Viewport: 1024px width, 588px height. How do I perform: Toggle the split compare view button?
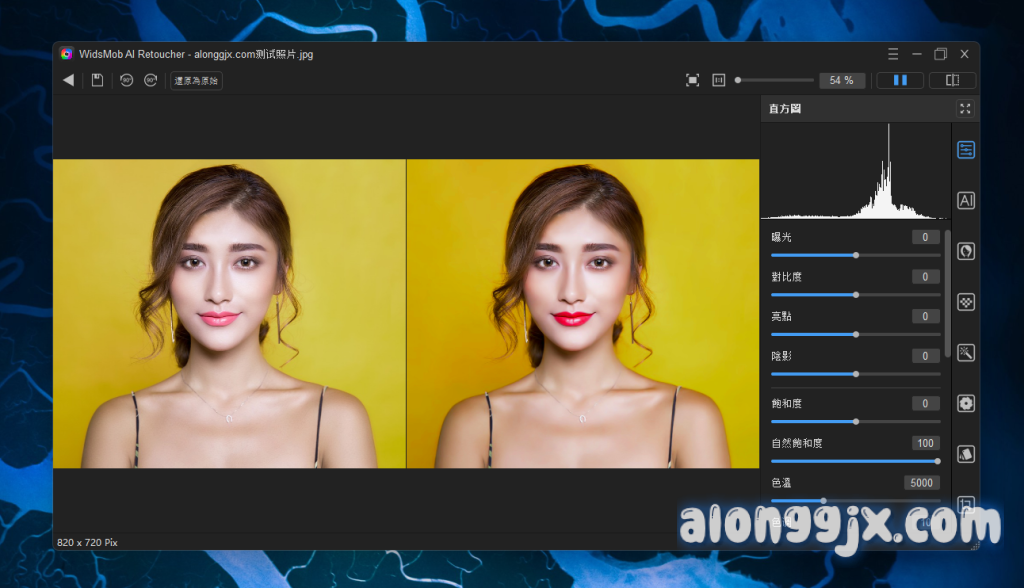952,80
